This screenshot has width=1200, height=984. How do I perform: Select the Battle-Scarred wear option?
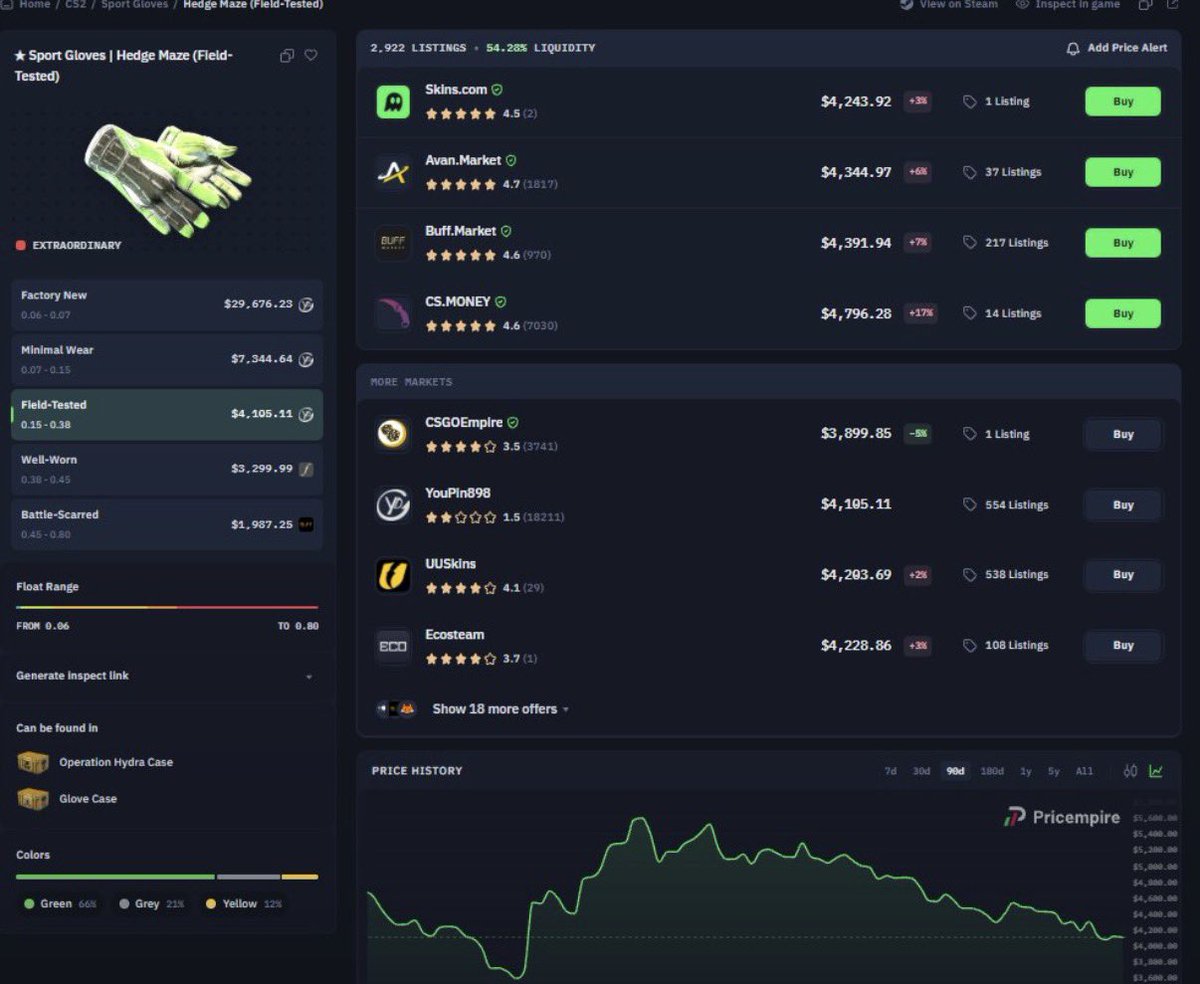coord(167,524)
